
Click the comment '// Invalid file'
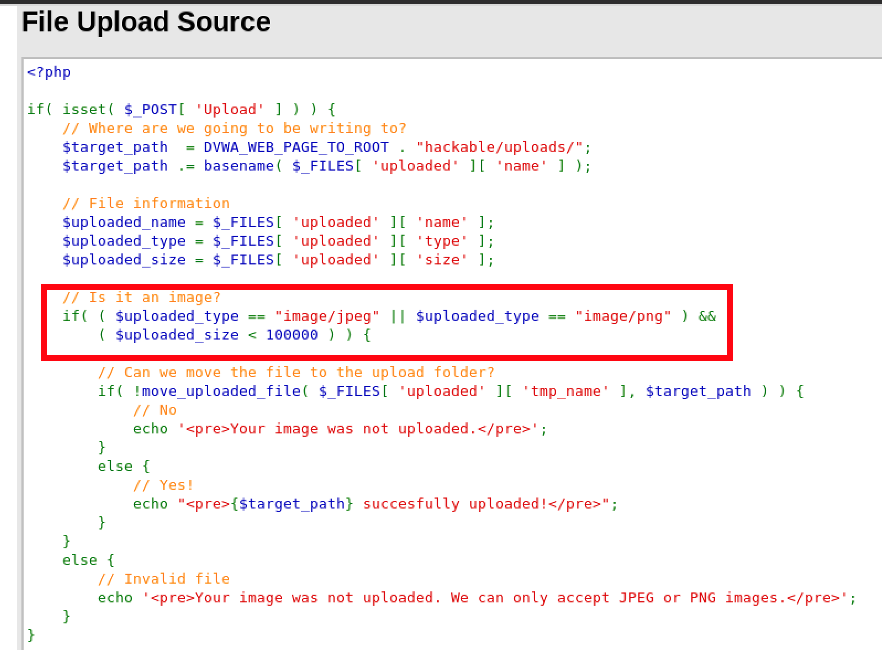(x=164, y=579)
